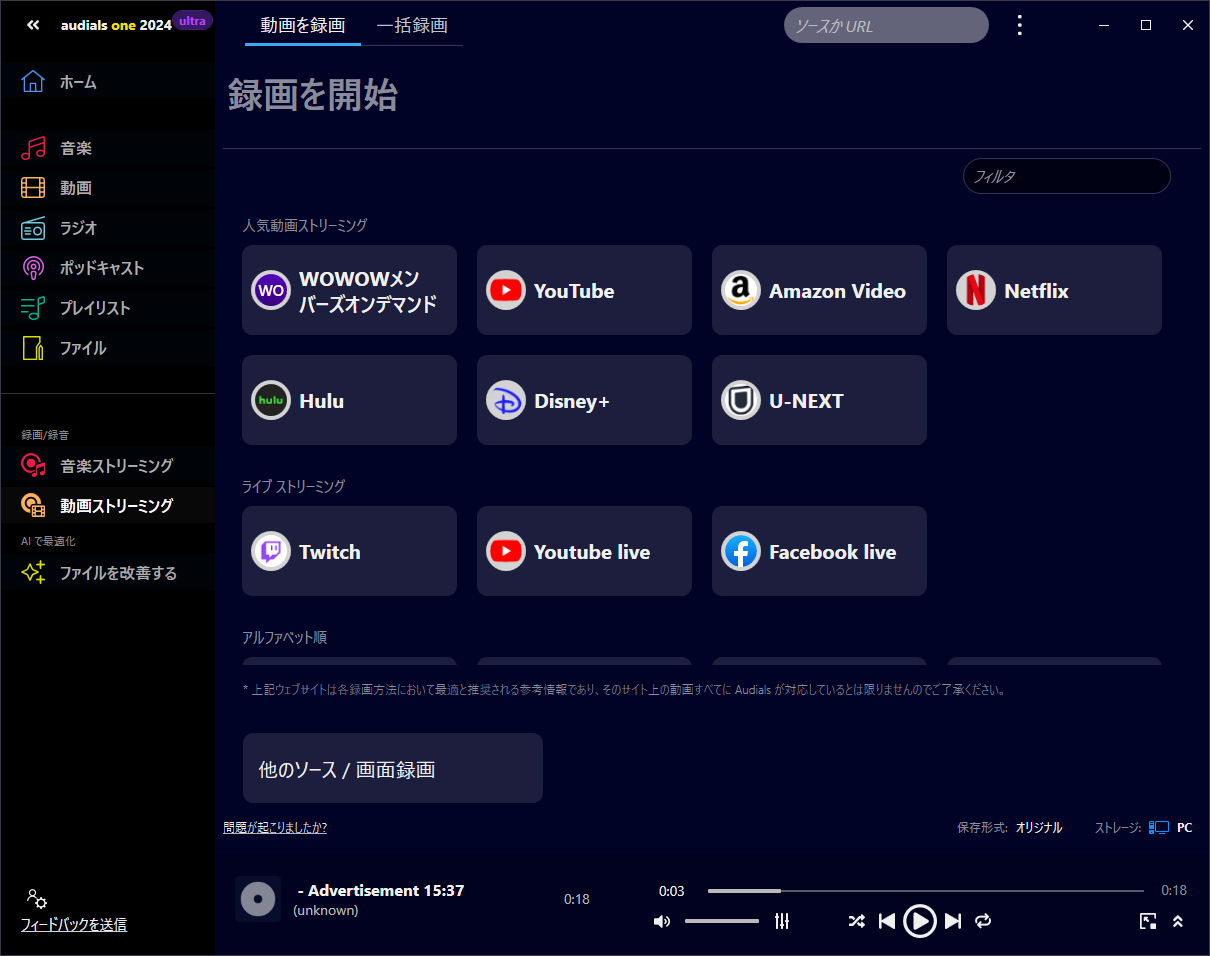1210x956 pixels.
Task: Open 音楽ストリーミング recording icon
Action: 33,466
